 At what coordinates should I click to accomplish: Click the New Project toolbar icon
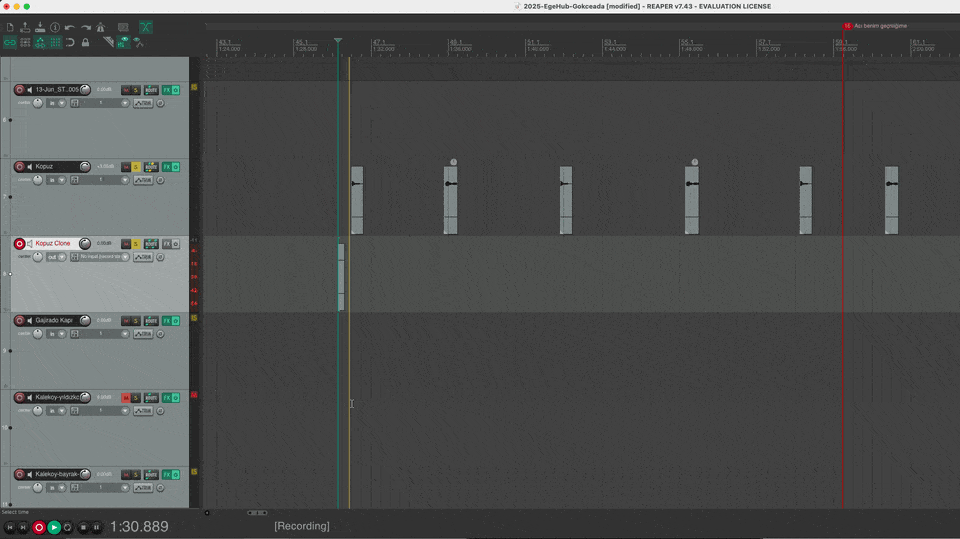pos(9,27)
